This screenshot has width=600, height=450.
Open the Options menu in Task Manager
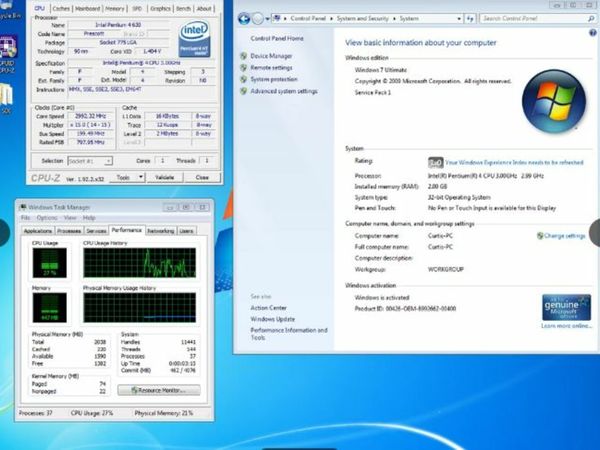pos(47,218)
